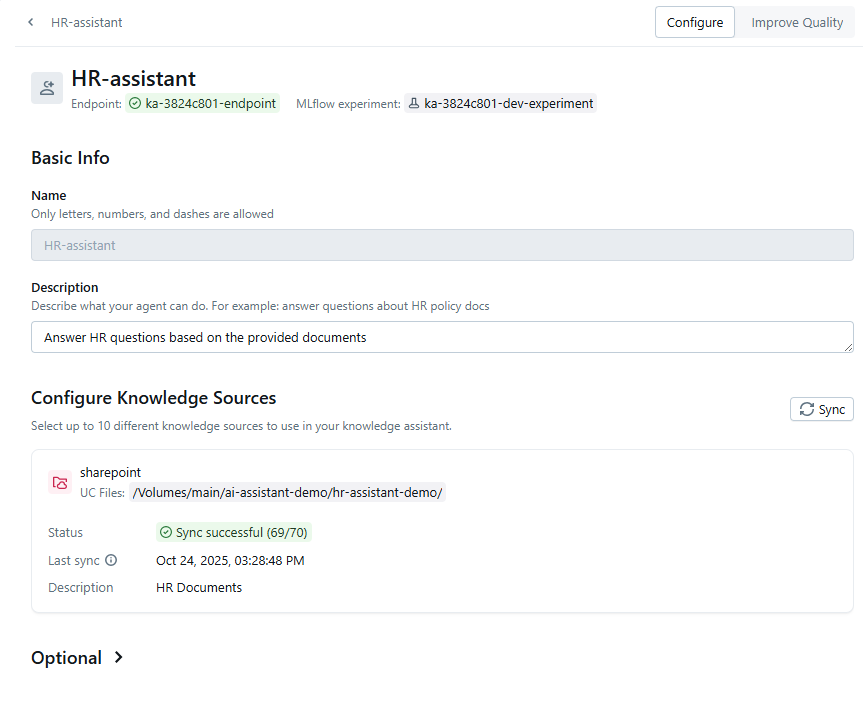The height and width of the screenshot is (708, 863).
Task: Switch to the Configure tab
Action: (x=694, y=21)
